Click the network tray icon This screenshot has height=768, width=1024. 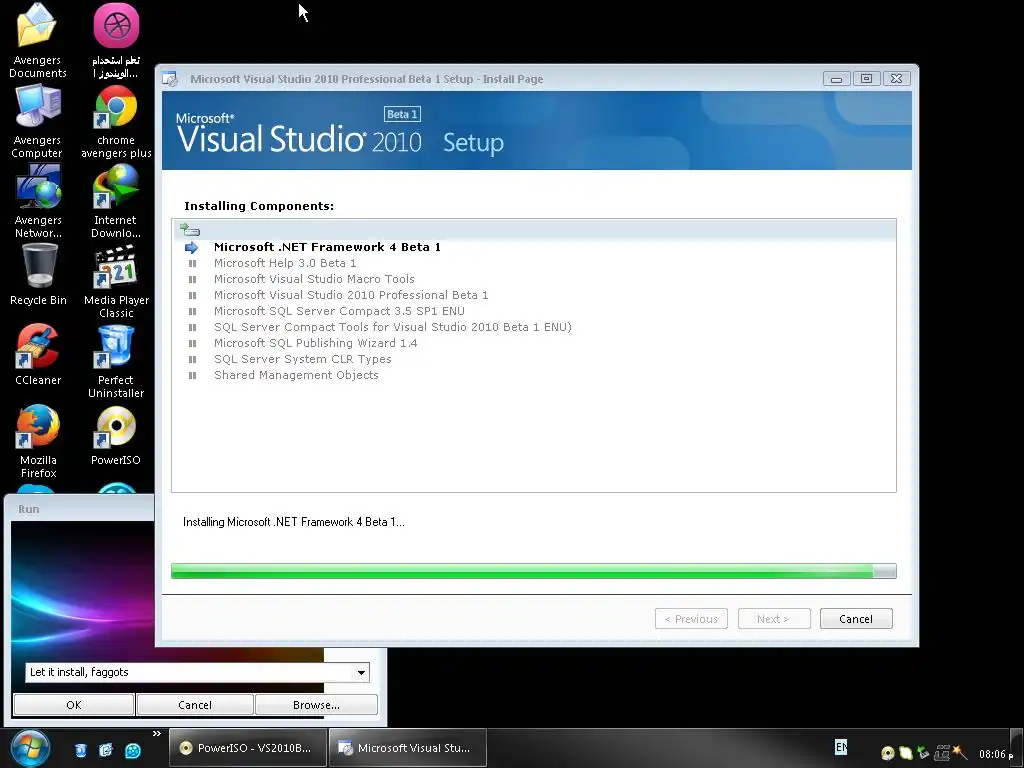tap(942, 753)
